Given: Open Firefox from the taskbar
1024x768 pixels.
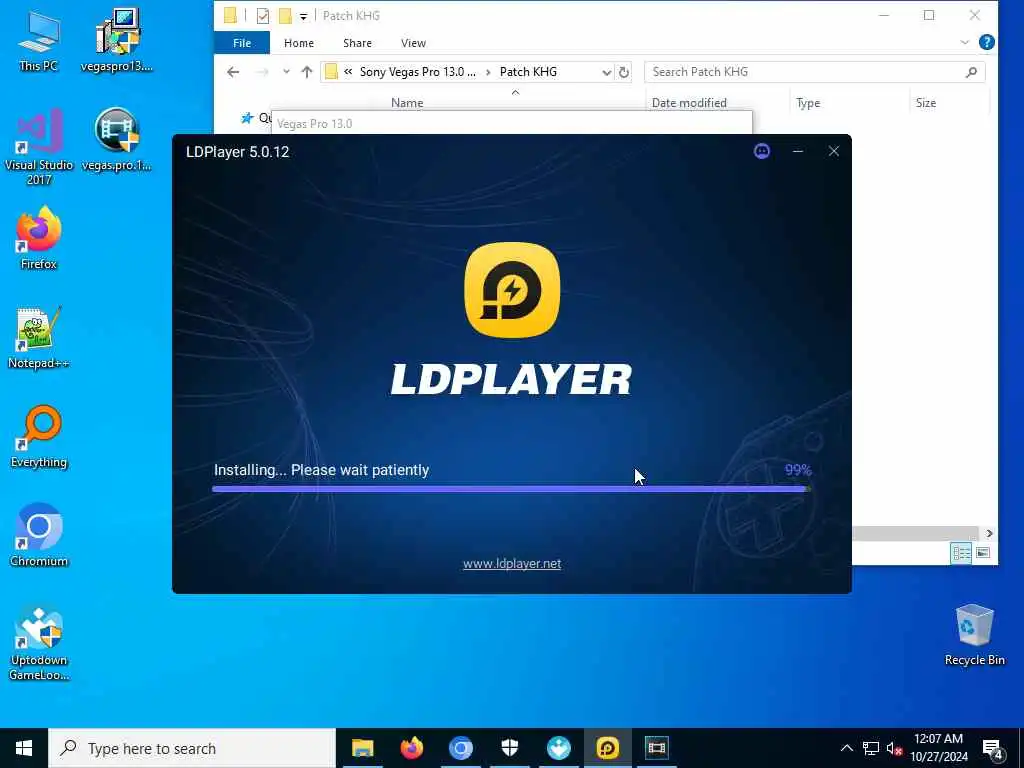Looking at the screenshot, I should (x=411, y=748).
